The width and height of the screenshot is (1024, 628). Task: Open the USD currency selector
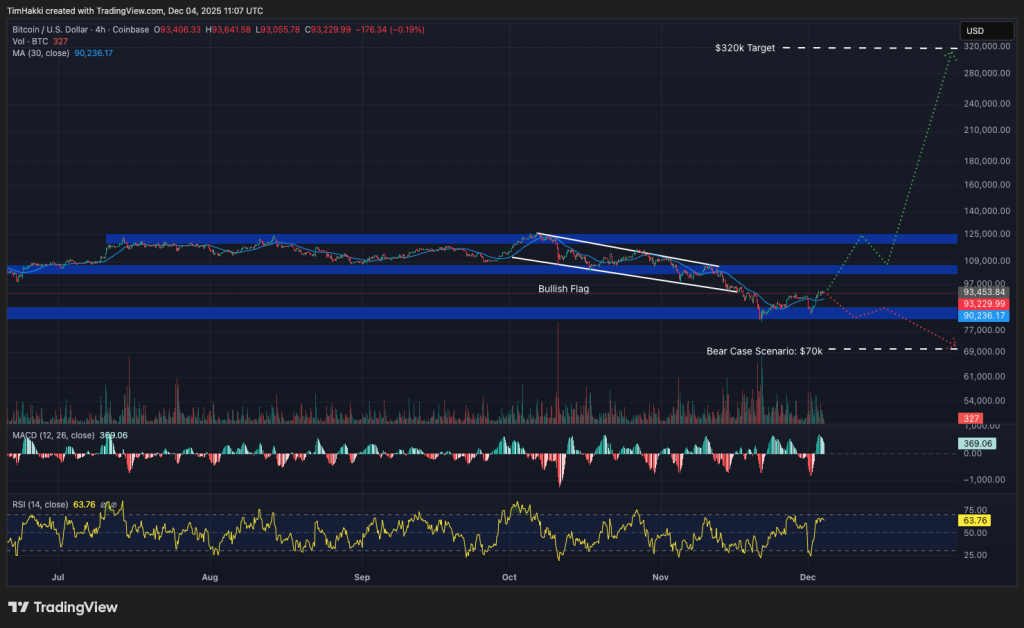986,30
